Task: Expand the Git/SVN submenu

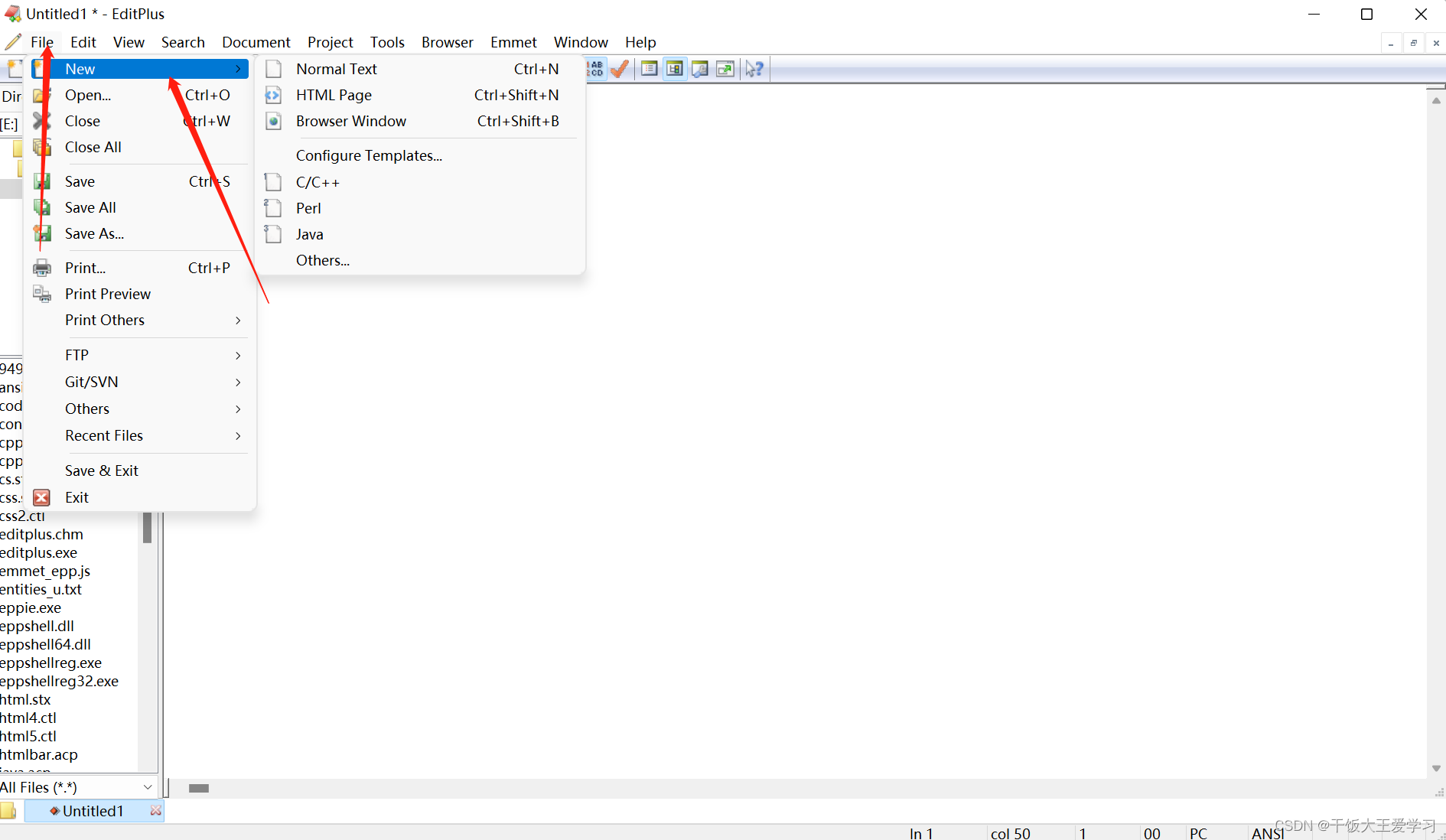Action: click(x=239, y=382)
